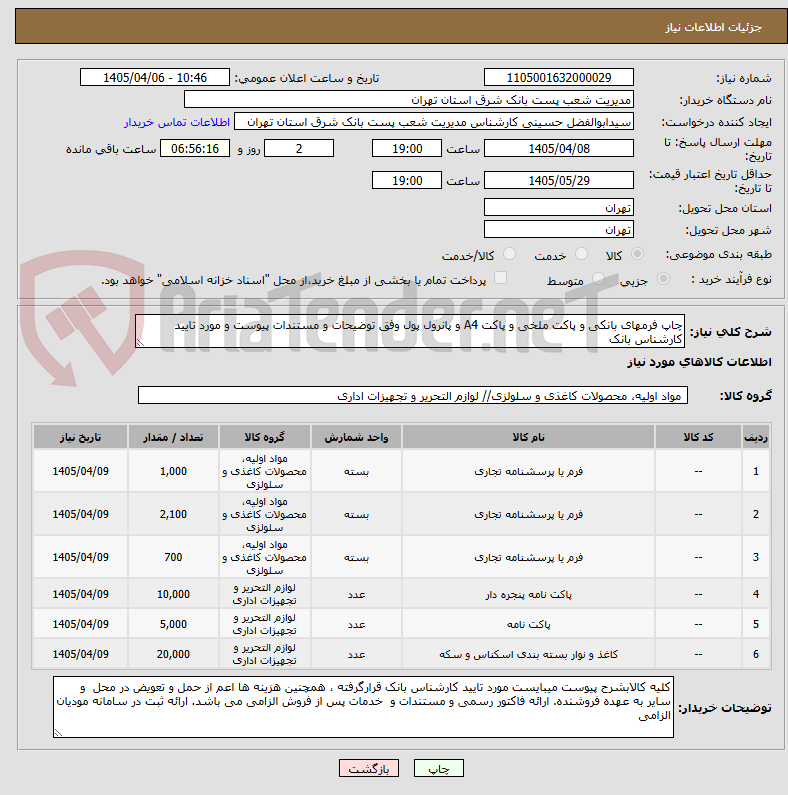Click the resize handle of description textarea
The height and width of the screenshot is (795, 788).
pos(140,343)
